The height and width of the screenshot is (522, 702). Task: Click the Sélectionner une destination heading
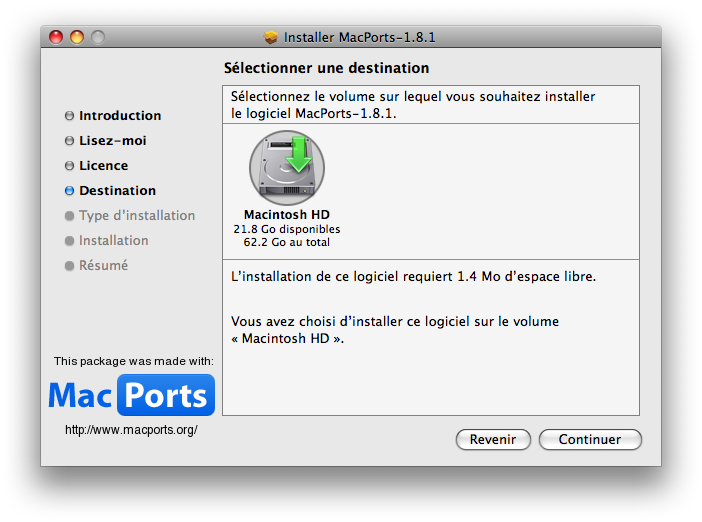tap(326, 69)
